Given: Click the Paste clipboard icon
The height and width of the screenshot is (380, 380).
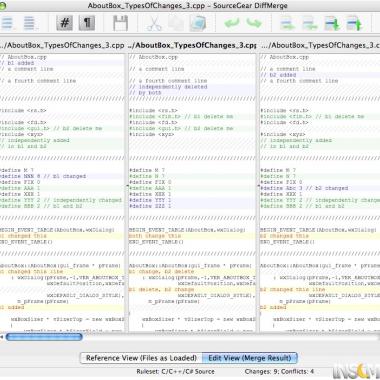Looking at the screenshot, I should pos(198,23).
